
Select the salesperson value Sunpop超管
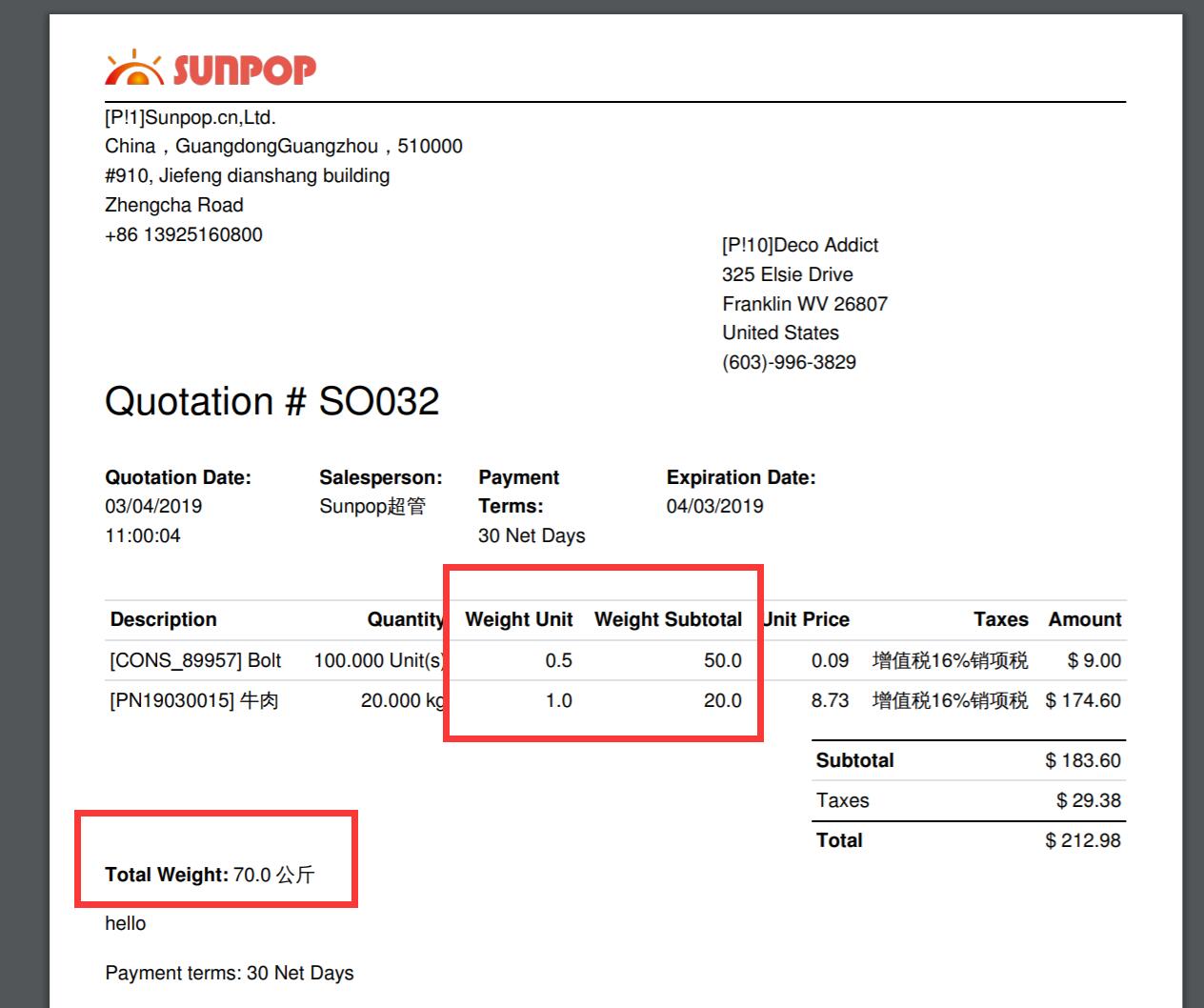[x=372, y=506]
